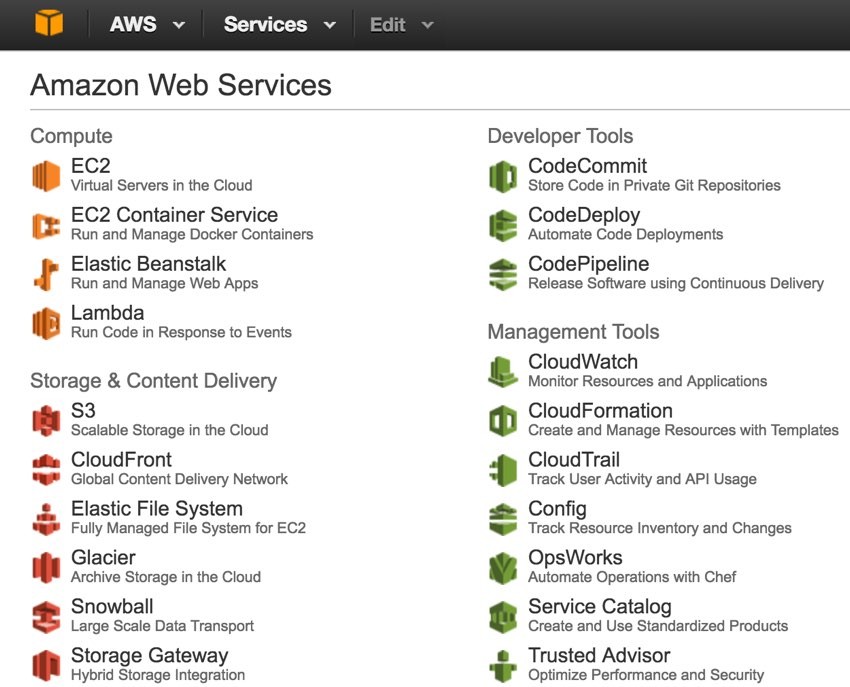Click 'Virtual Servers in the Cloud' description
850x687 pixels.
tap(162, 185)
